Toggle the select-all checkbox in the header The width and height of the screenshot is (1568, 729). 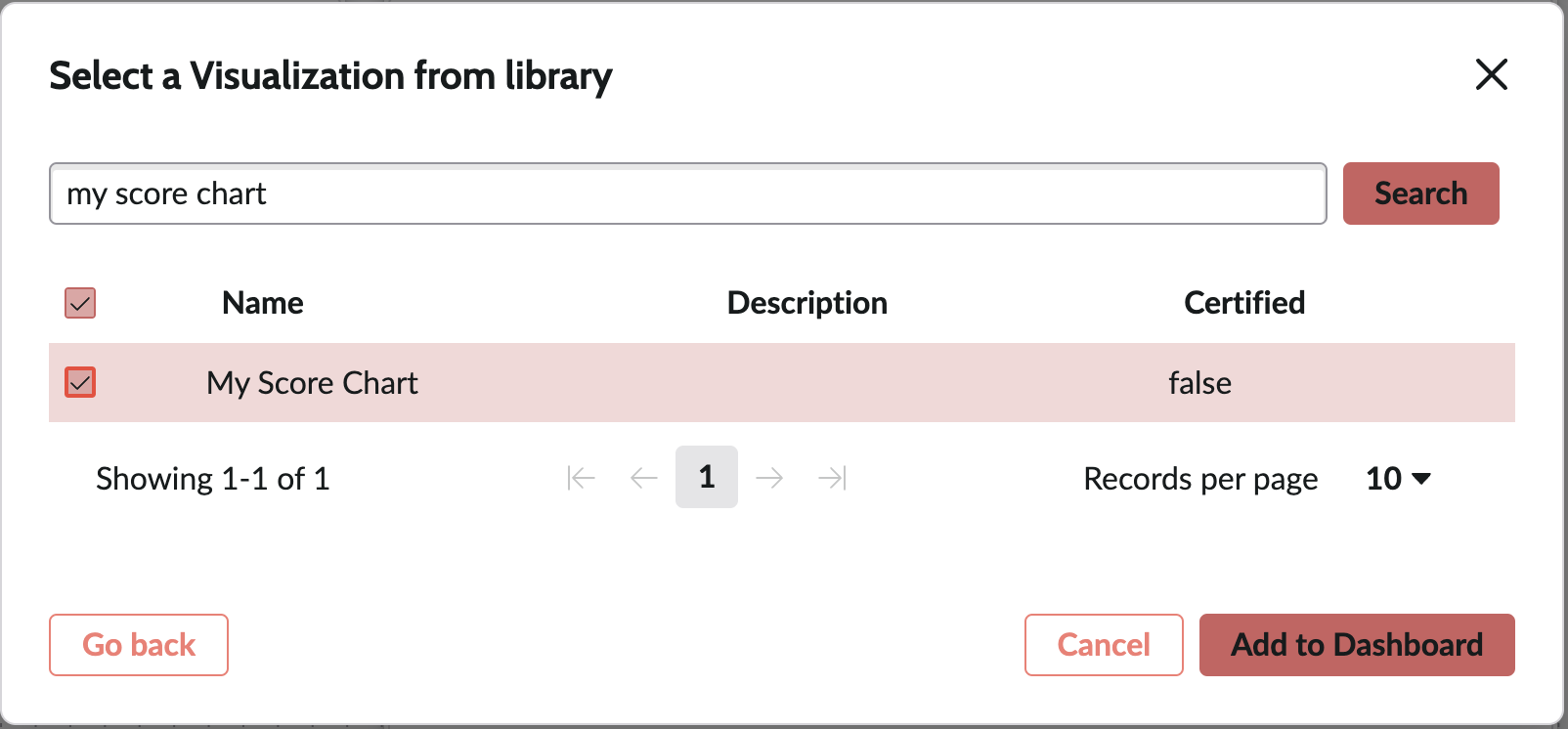point(79,304)
